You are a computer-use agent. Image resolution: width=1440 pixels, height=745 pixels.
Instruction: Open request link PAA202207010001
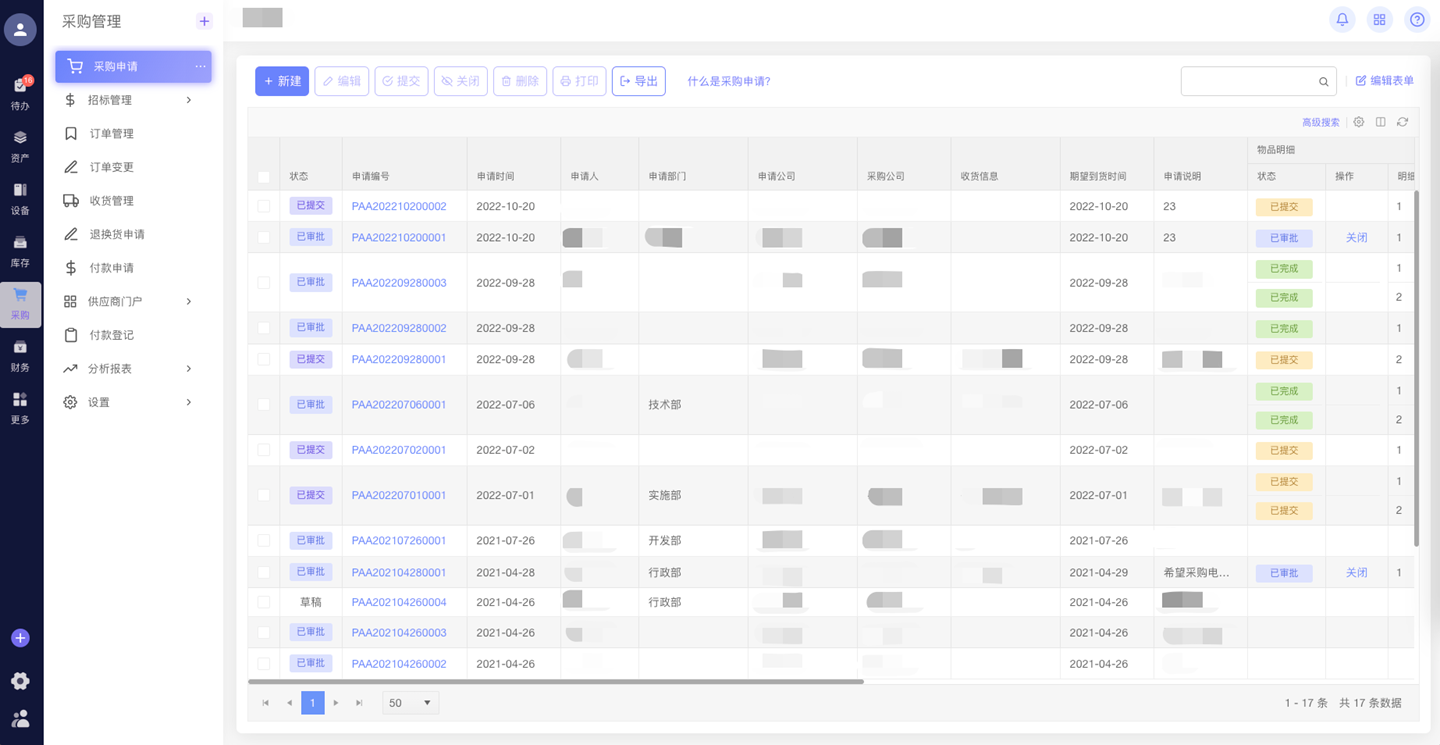tap(399, 495)
